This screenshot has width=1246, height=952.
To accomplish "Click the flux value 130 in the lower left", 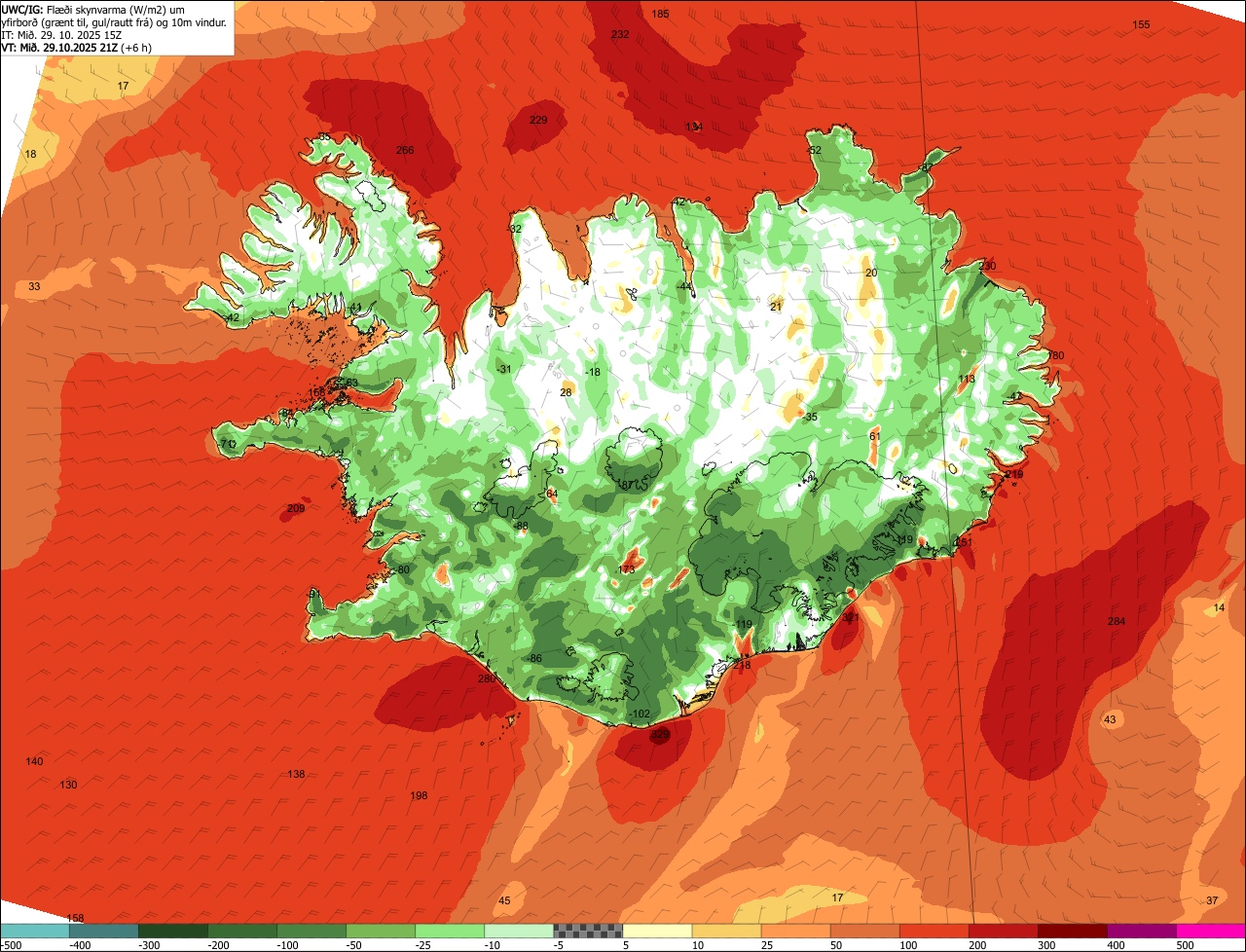I will pos(68,785).
